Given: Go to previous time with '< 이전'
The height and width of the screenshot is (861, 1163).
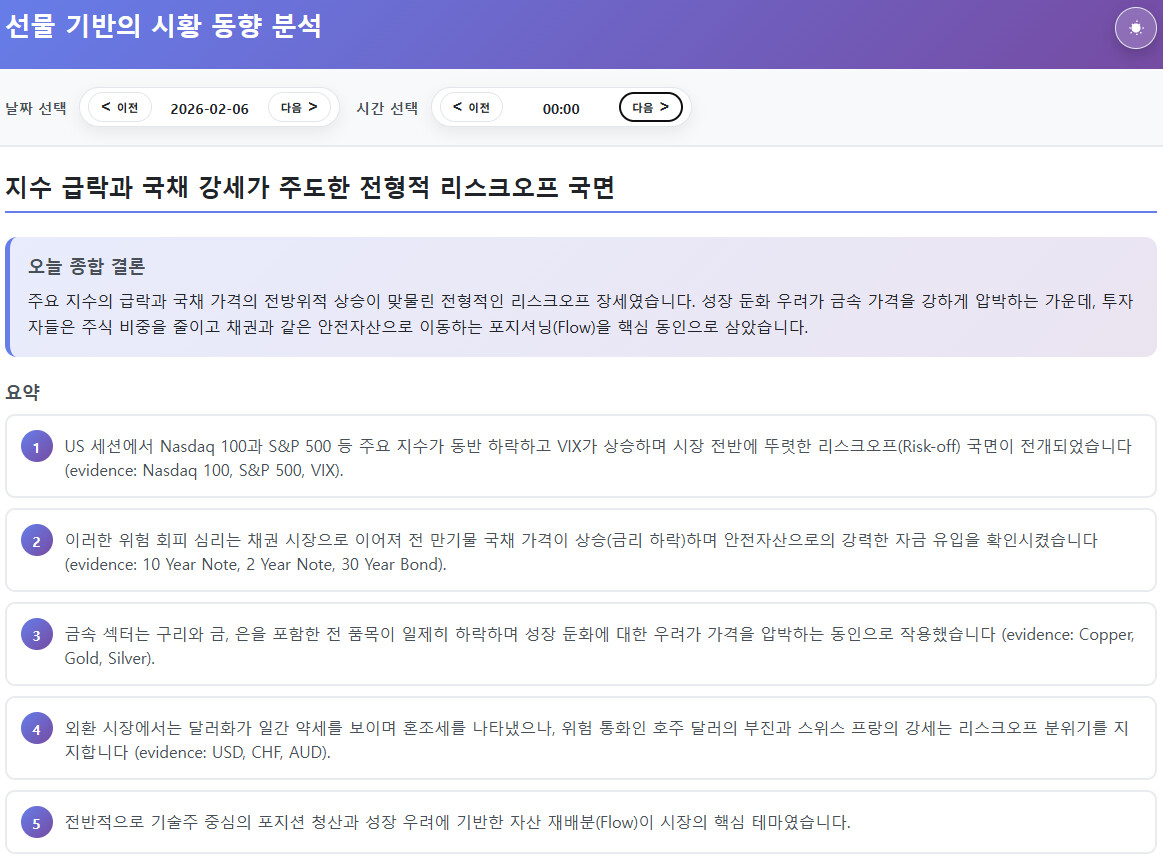Looking at the screenshot, I should pyautogui.click(x=471, y=107).
